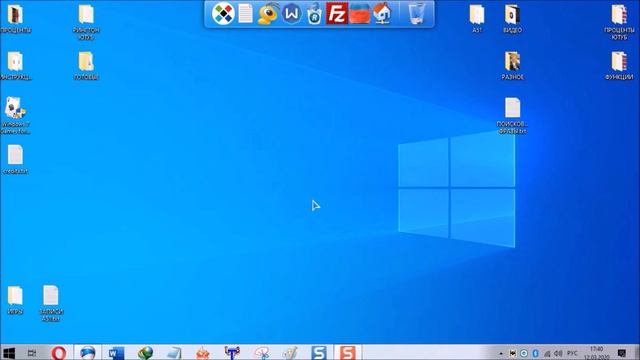Open the network signal tray icon
Screen dimensions: 640x360
(547, 353)
